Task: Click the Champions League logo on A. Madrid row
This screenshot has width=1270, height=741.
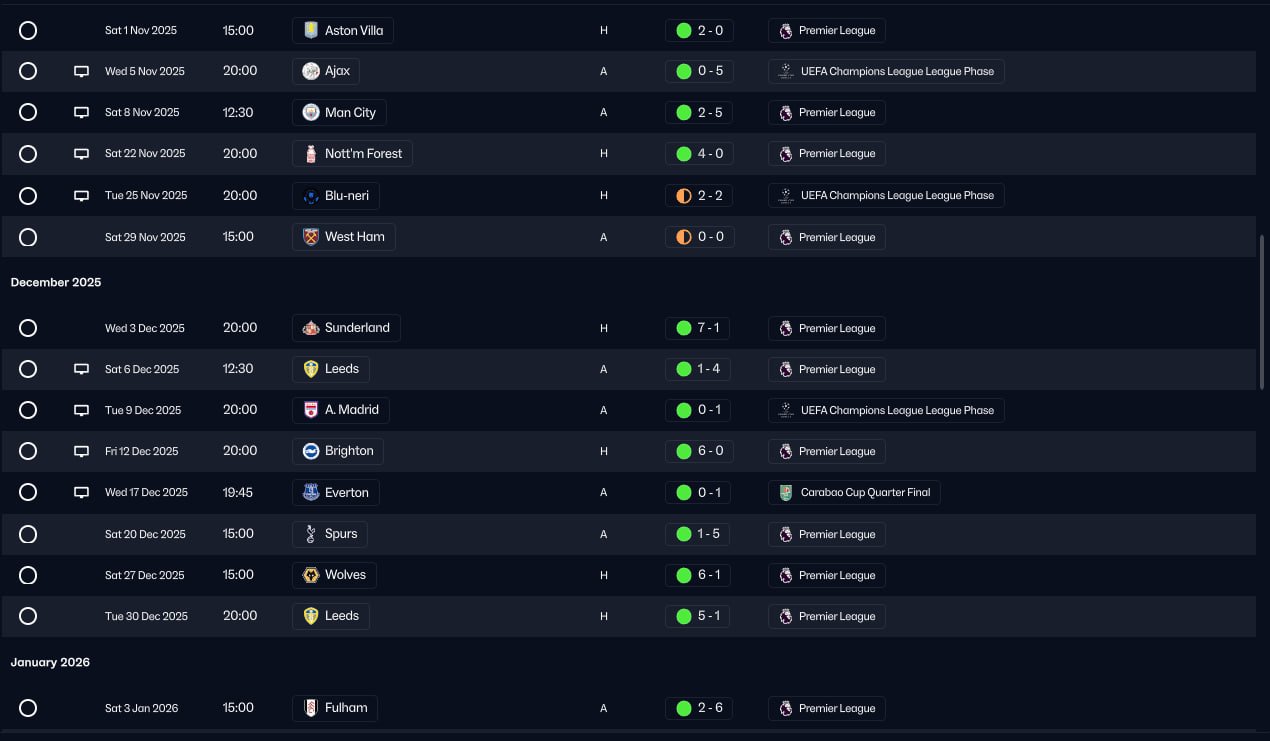Action: [786, 410]
